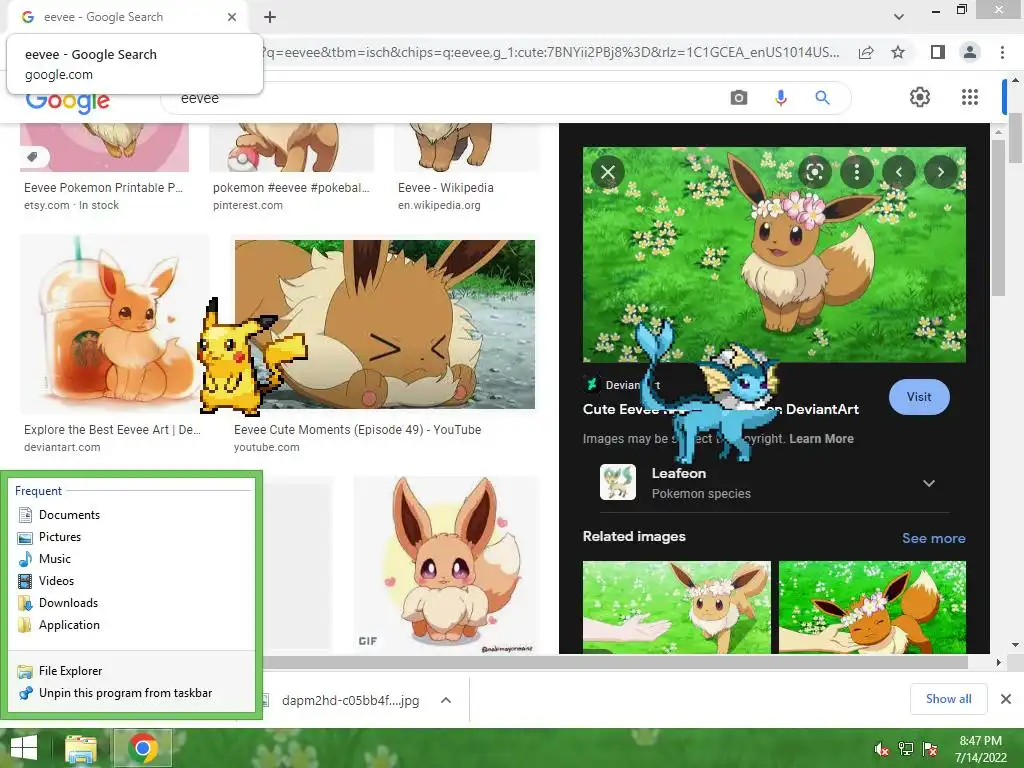Screen dimensions: 1024x768
Task: Open Chrome three-dot menu
Action: point(1002,52)
